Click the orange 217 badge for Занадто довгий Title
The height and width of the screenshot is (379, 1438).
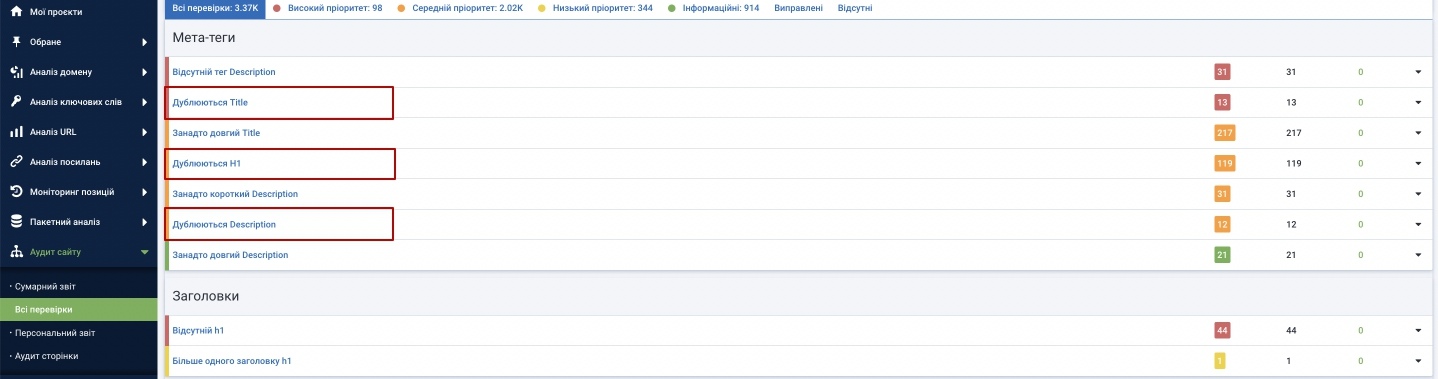1225,133
